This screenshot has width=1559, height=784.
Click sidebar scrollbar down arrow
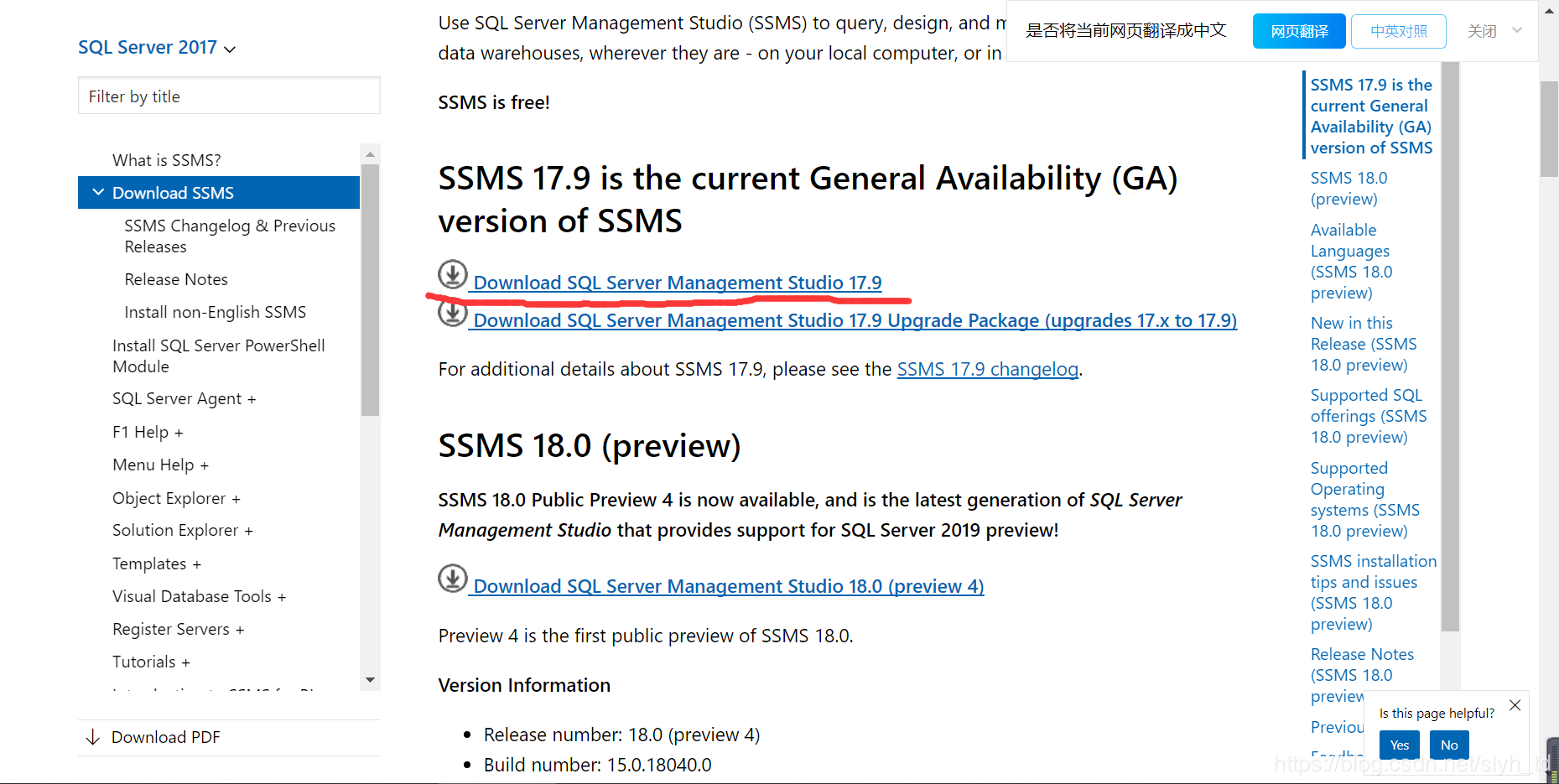point(370,680)
